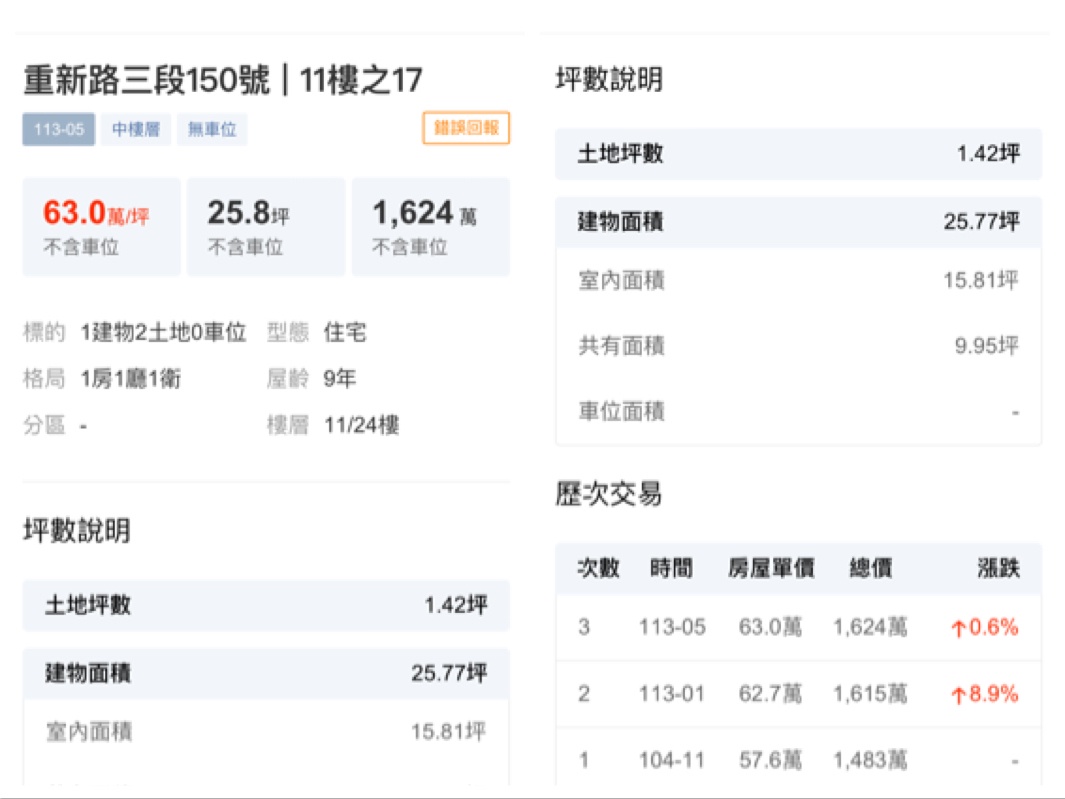
Task: Click the 樓層 value 11/24樓
Action: point(361,426)
